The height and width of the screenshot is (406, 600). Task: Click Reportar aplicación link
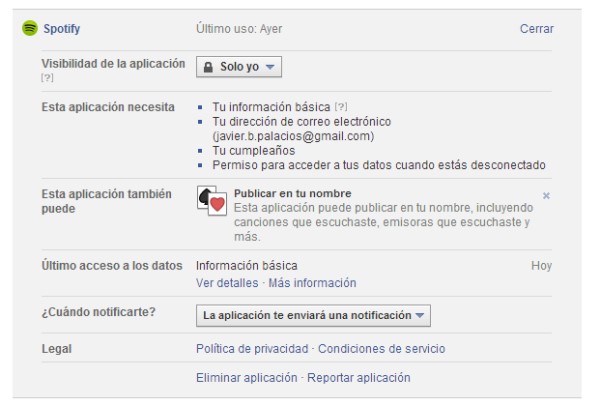coord(359,378)
